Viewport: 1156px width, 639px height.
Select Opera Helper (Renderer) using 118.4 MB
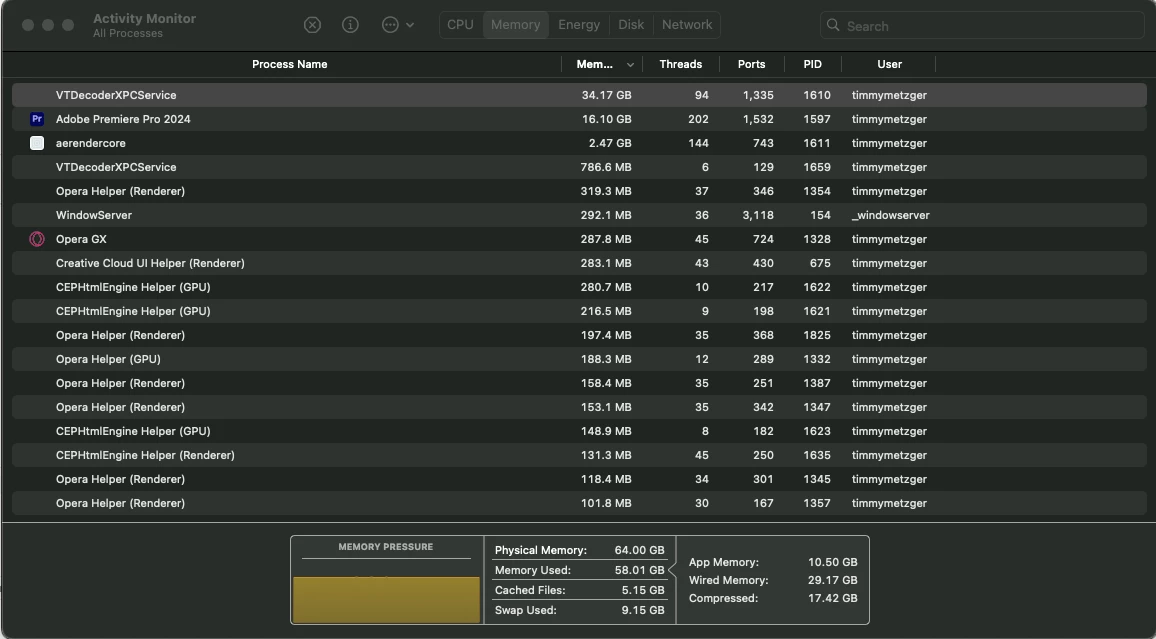579,479
